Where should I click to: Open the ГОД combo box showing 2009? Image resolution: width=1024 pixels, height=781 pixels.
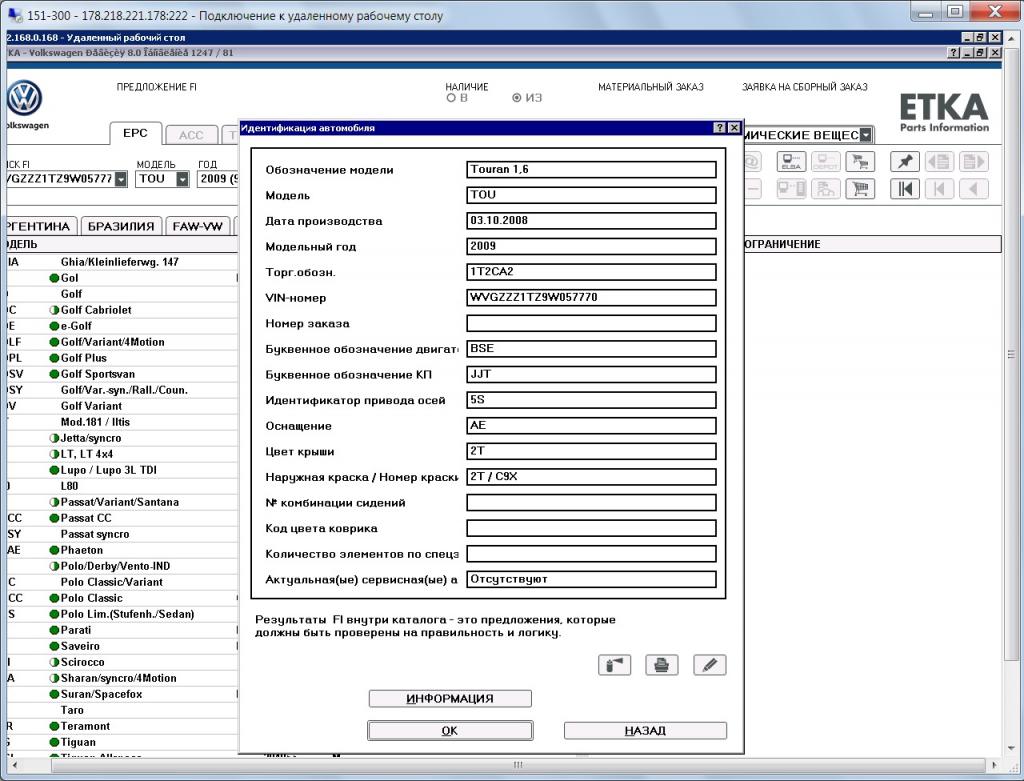(x=218, y=179)
